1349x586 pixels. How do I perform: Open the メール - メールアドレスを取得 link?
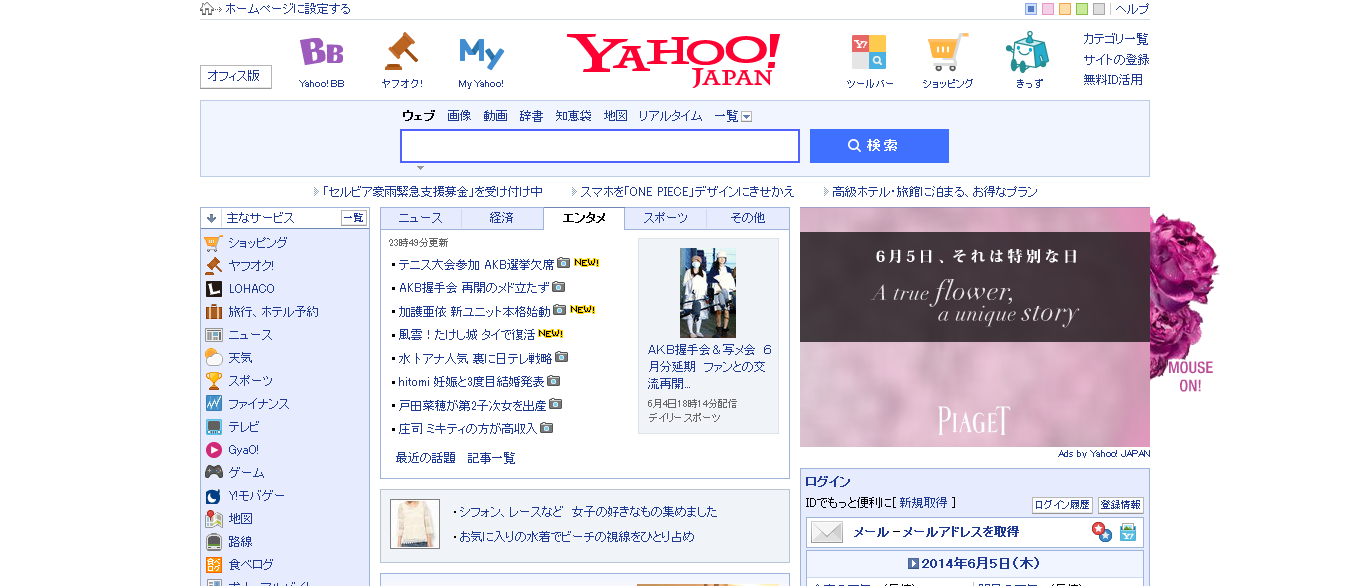pyautogui.click(x=935, y=532)
